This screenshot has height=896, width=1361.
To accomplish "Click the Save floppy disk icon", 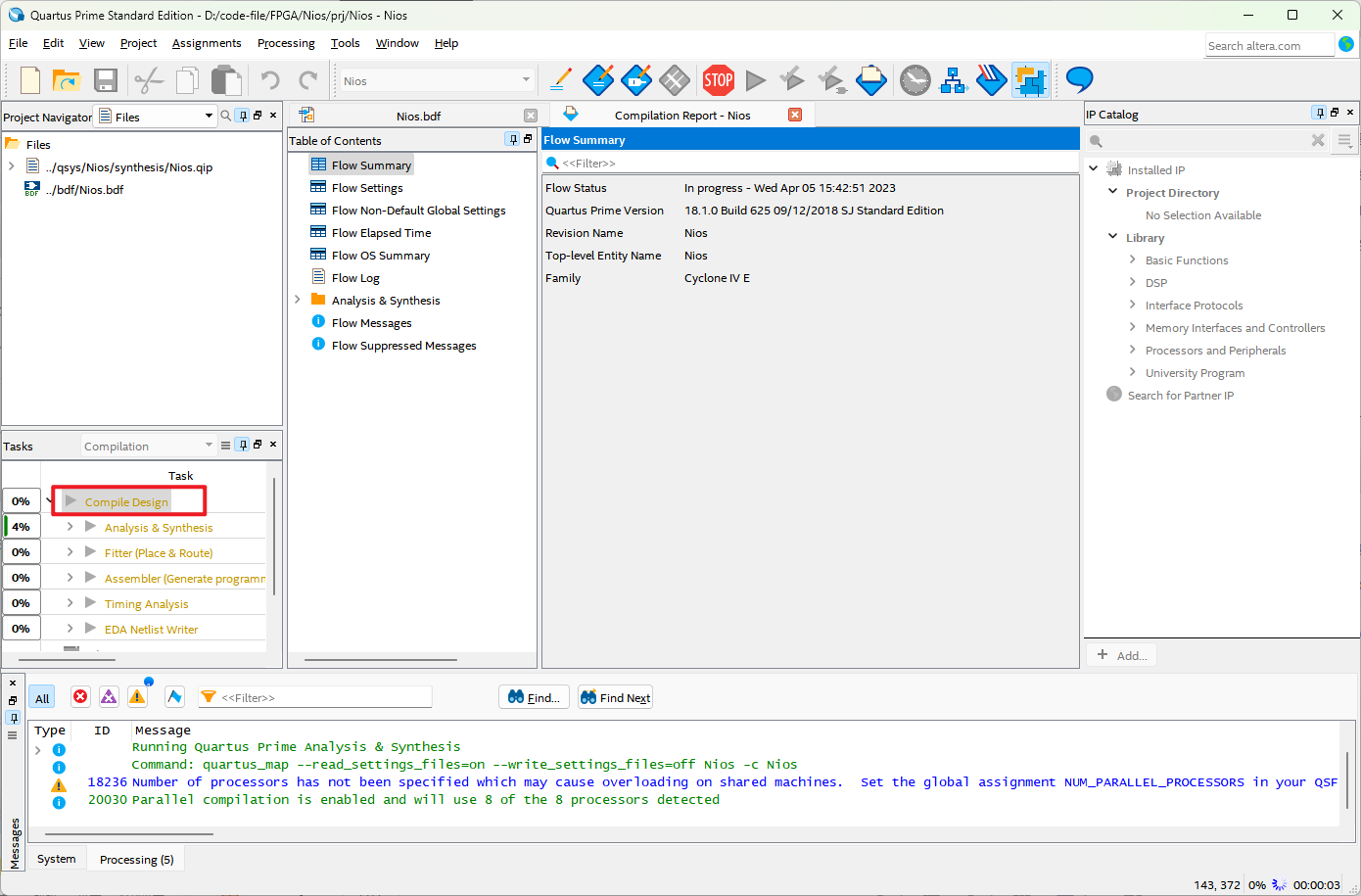I will 106,80.
